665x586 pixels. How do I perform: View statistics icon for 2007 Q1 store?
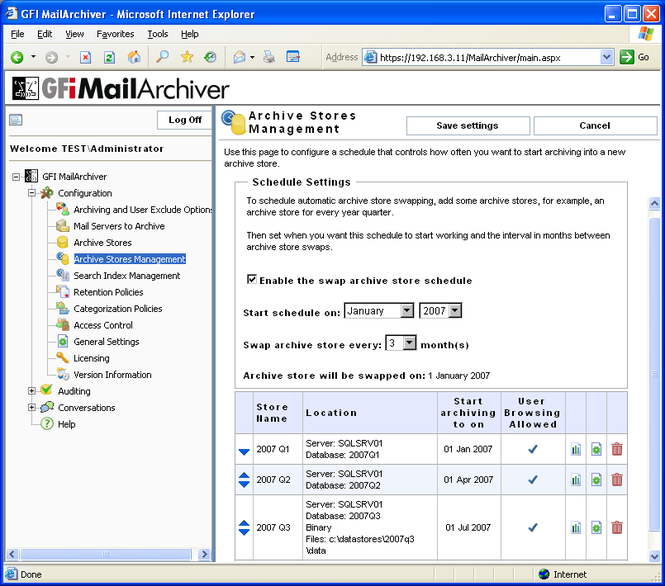coord(576,449)
